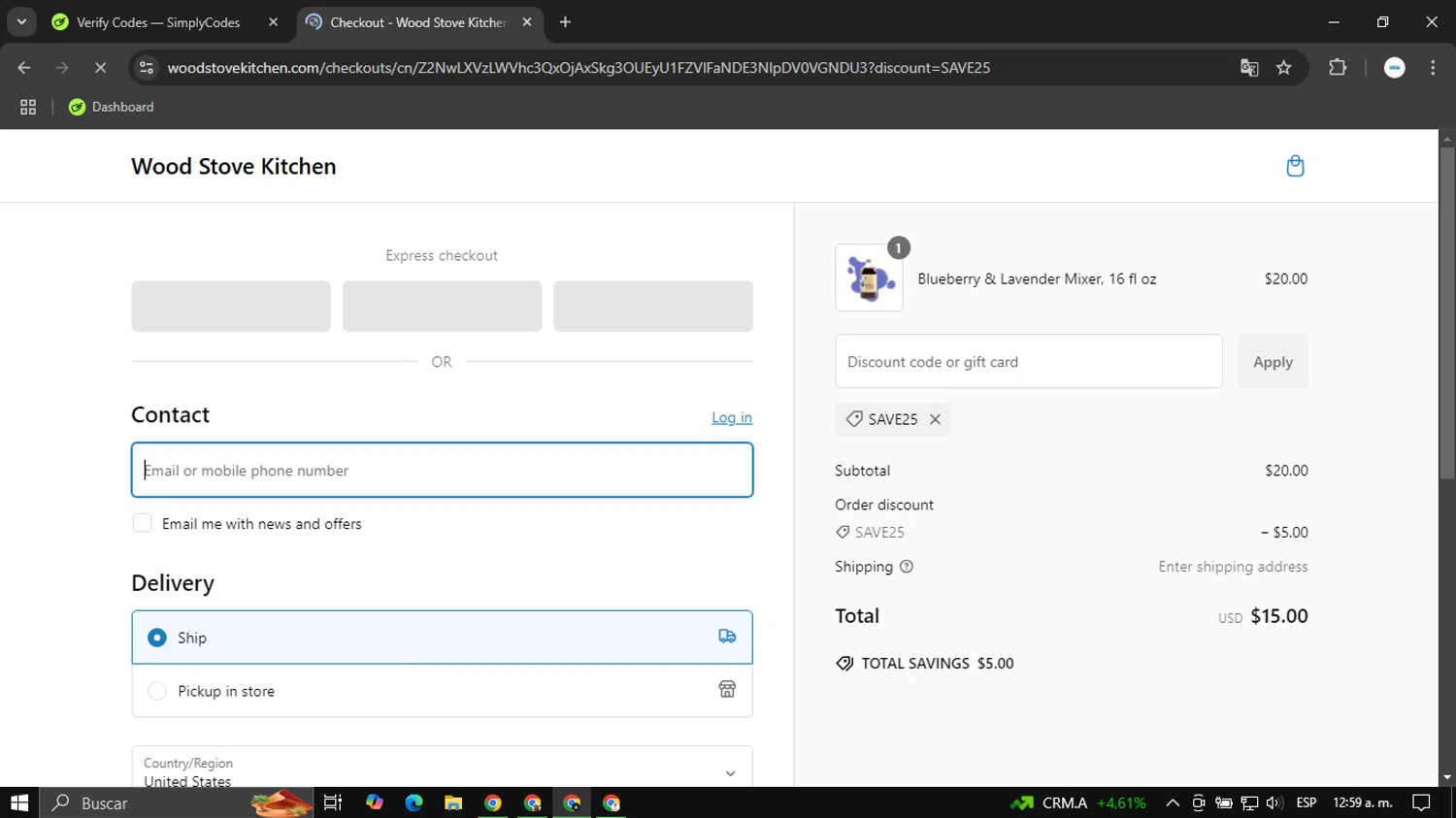The image size is (1456, 818).
Task: Click the TOTAL SAVINGS $5.00 text
Action: click(x=938, y=664)
